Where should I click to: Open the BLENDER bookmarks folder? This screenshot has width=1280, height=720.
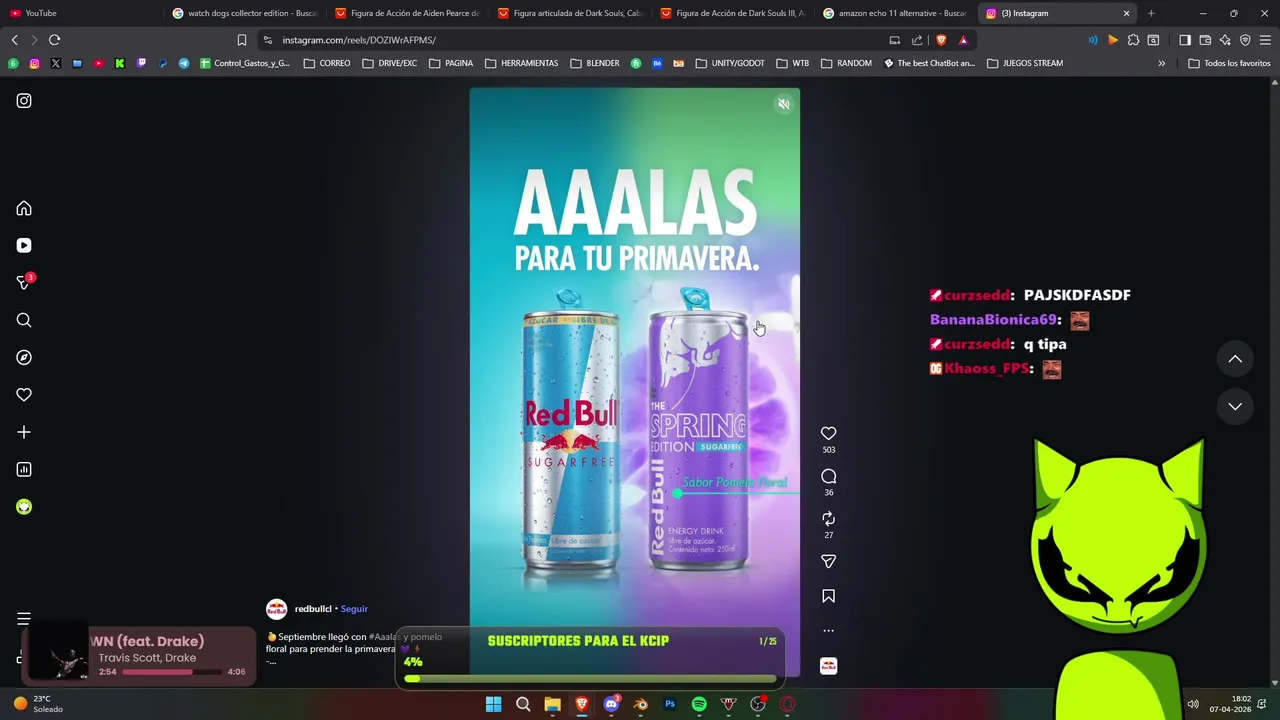tap(595, 63)
